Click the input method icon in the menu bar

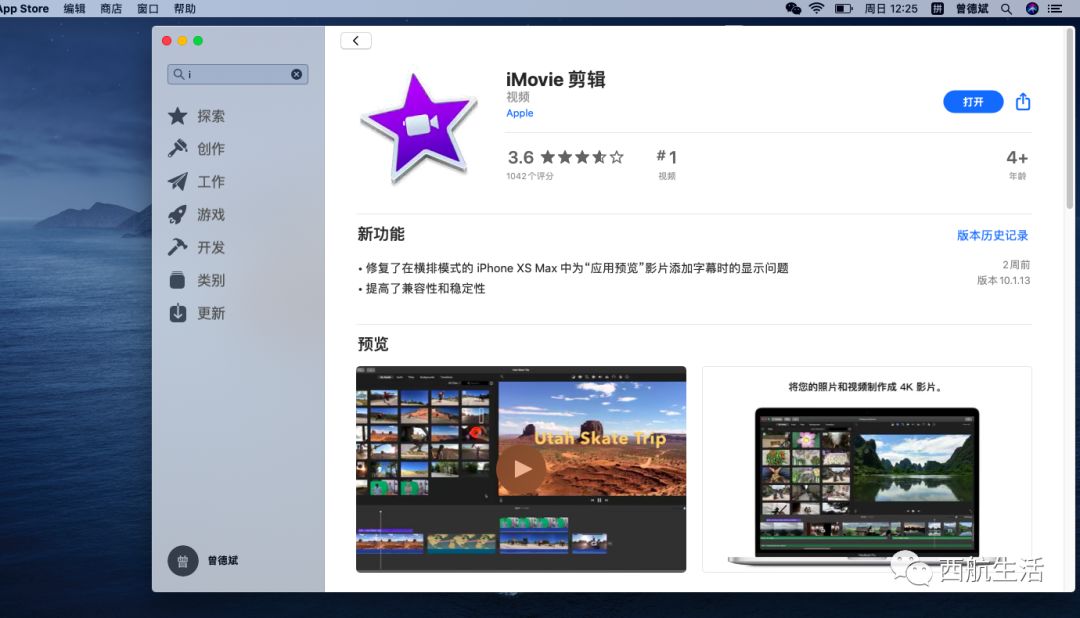click(937, 8)
